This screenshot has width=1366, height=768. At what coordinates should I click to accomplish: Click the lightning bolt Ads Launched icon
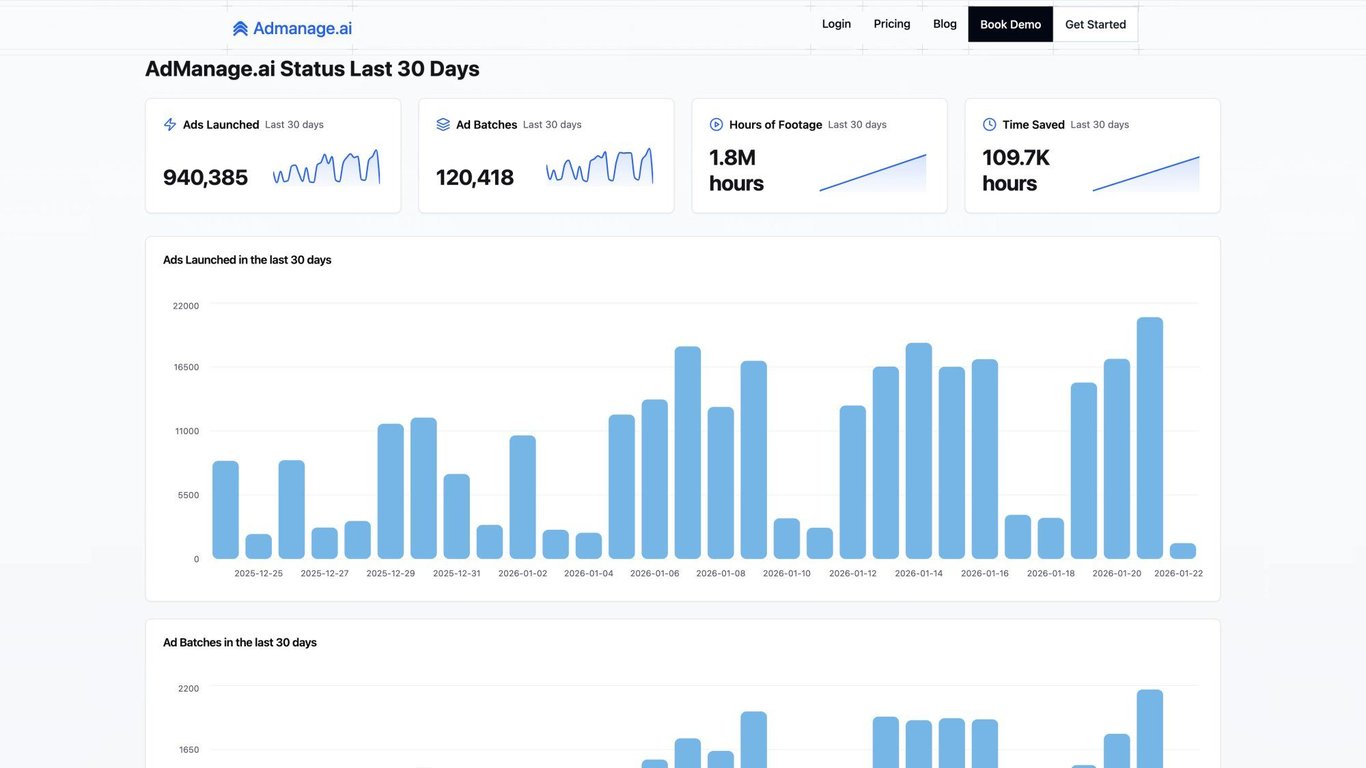tap(170, 125)
